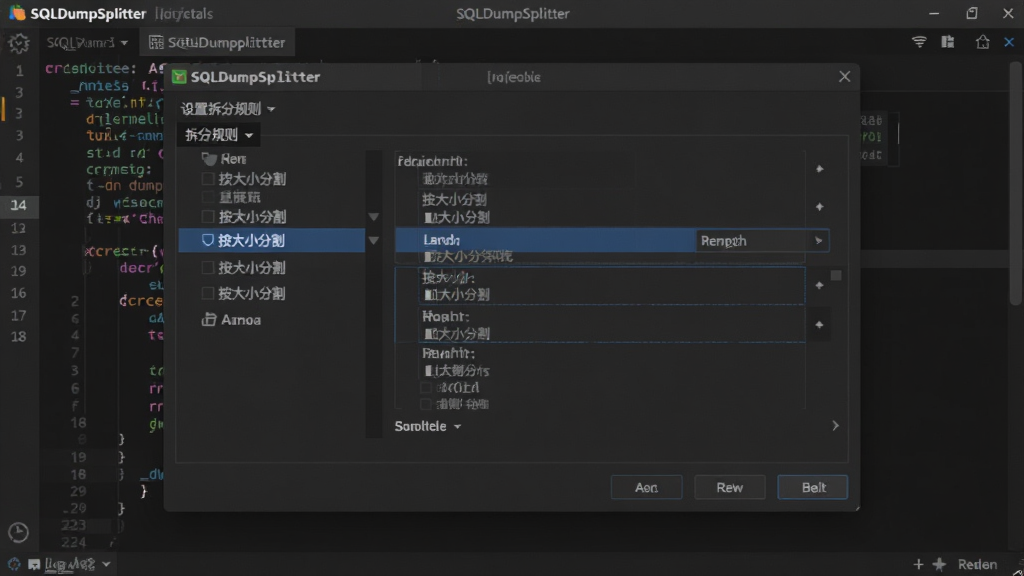Select the Rem folder icon in tree
The height and width of the screenshot is (576, 1024).
[209, 159]
